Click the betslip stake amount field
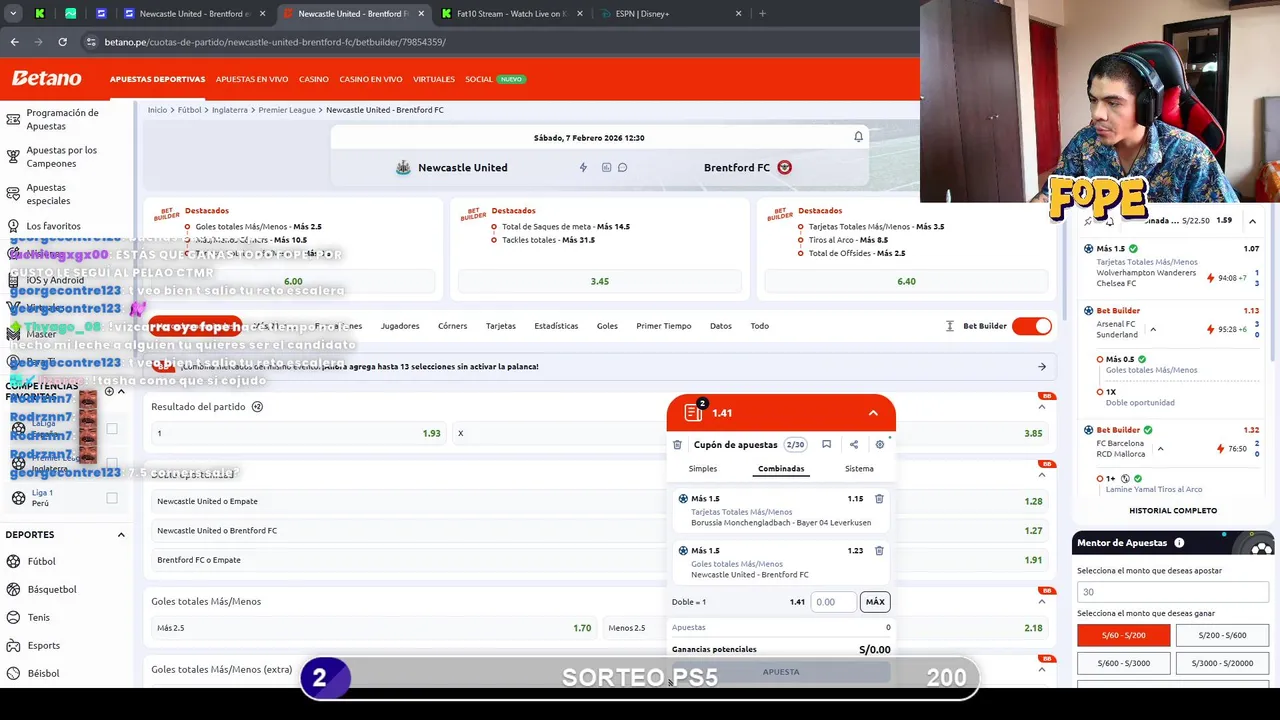Image resolution: width=1280 pixels, height=720 pixels. tap(833, 602)
